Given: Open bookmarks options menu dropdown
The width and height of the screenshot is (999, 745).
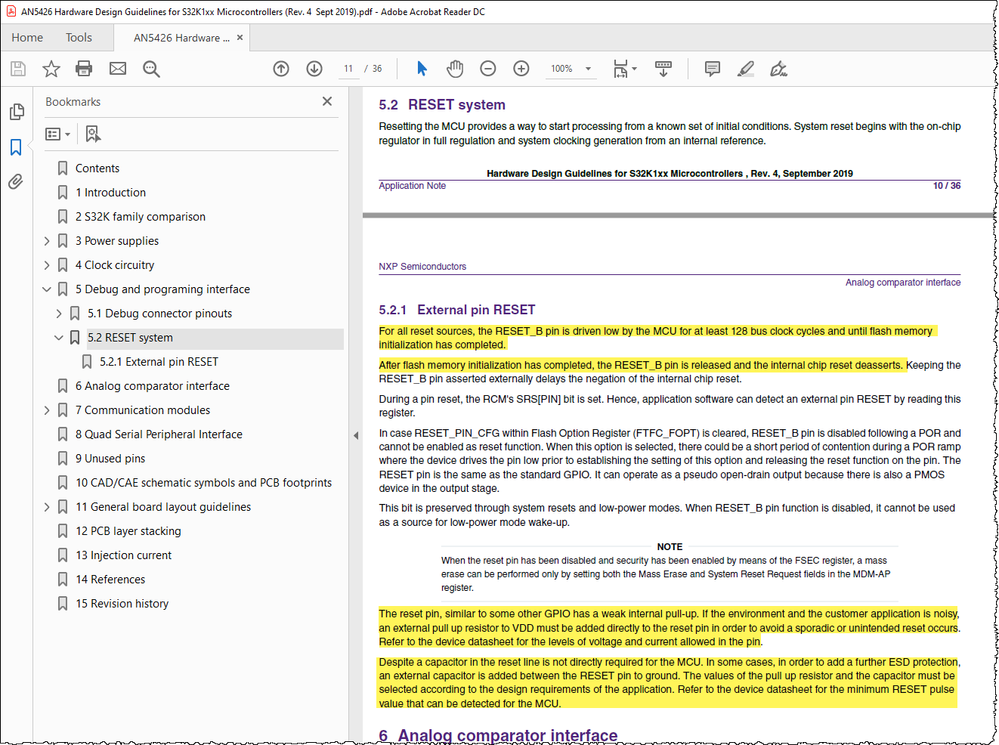Looking at the screenshot, I should [57, 134].
